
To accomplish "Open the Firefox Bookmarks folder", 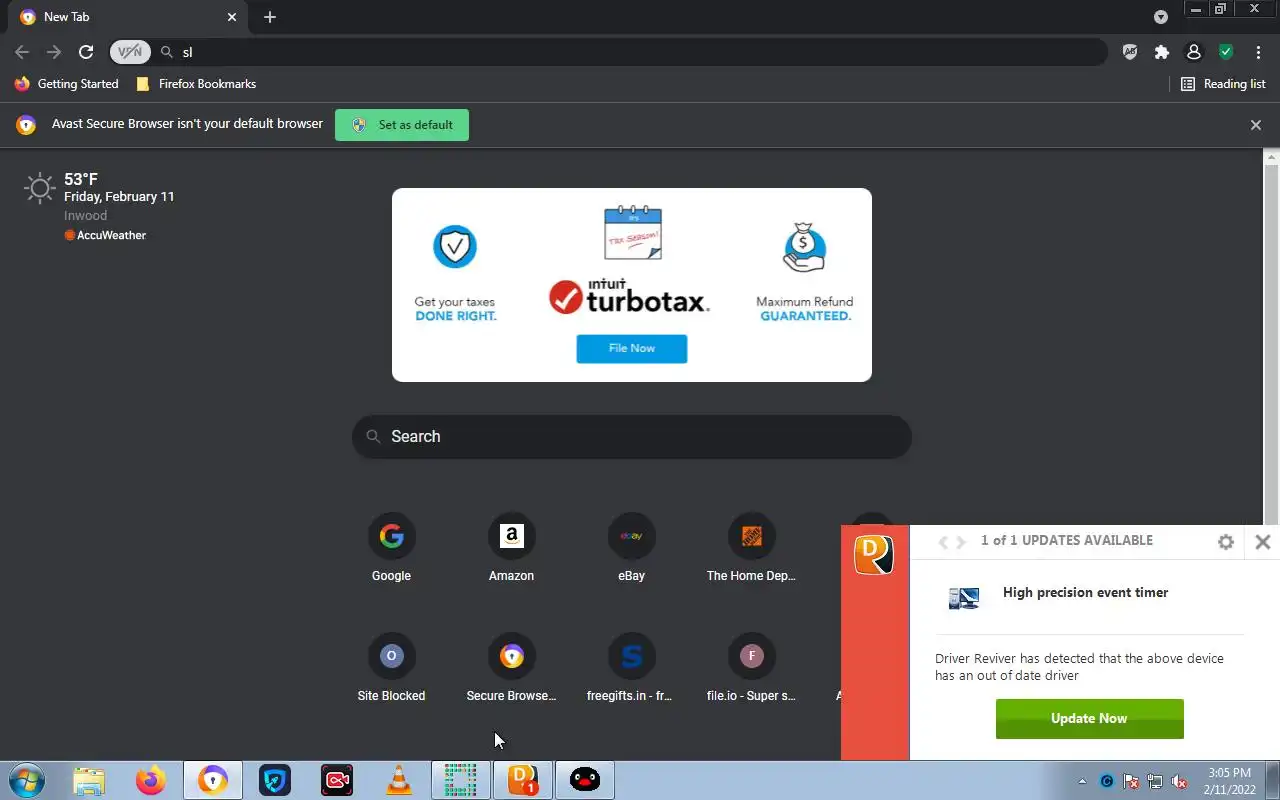I will pos(196,84).
